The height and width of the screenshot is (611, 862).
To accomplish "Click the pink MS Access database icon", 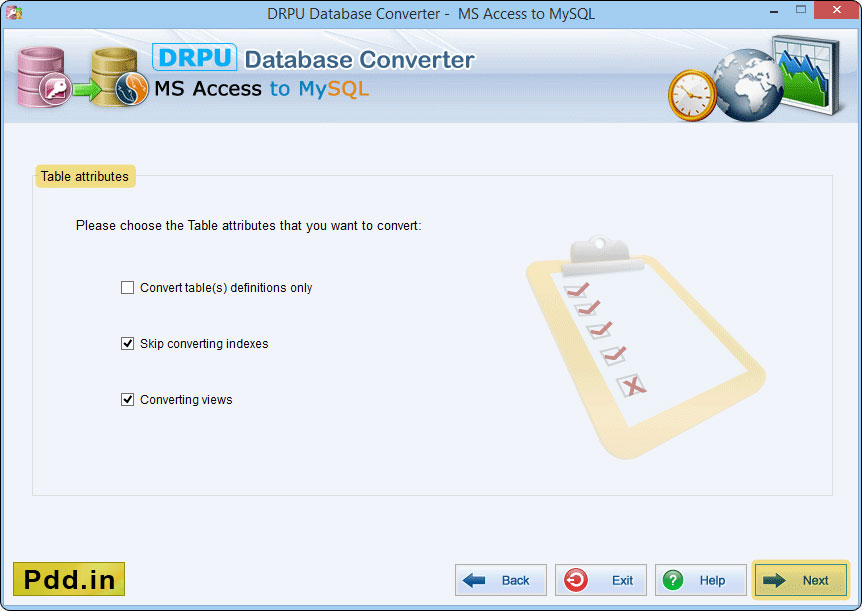I will [x=43, y=77].
